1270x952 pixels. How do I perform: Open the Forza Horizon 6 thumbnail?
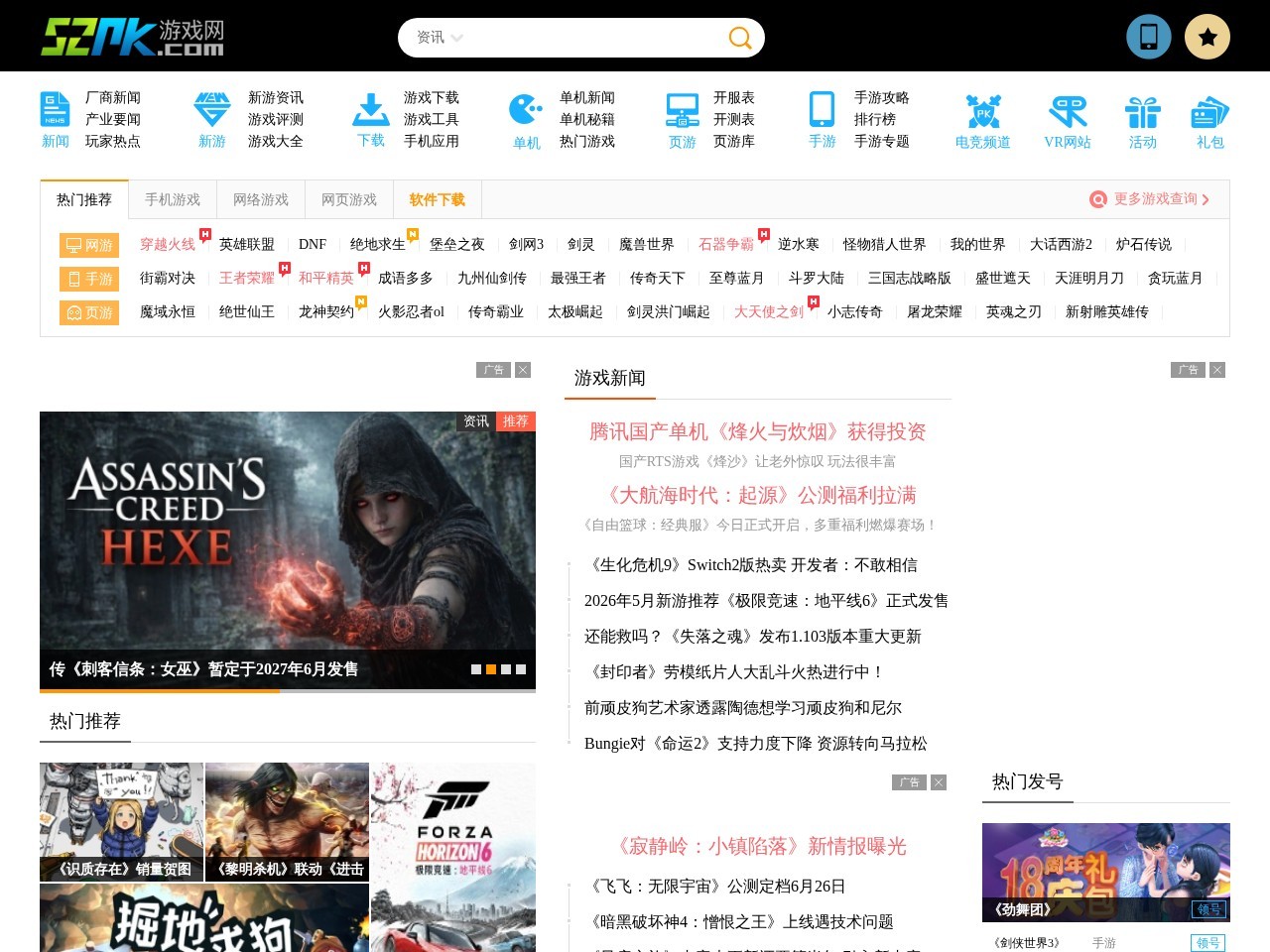point(453,857)
